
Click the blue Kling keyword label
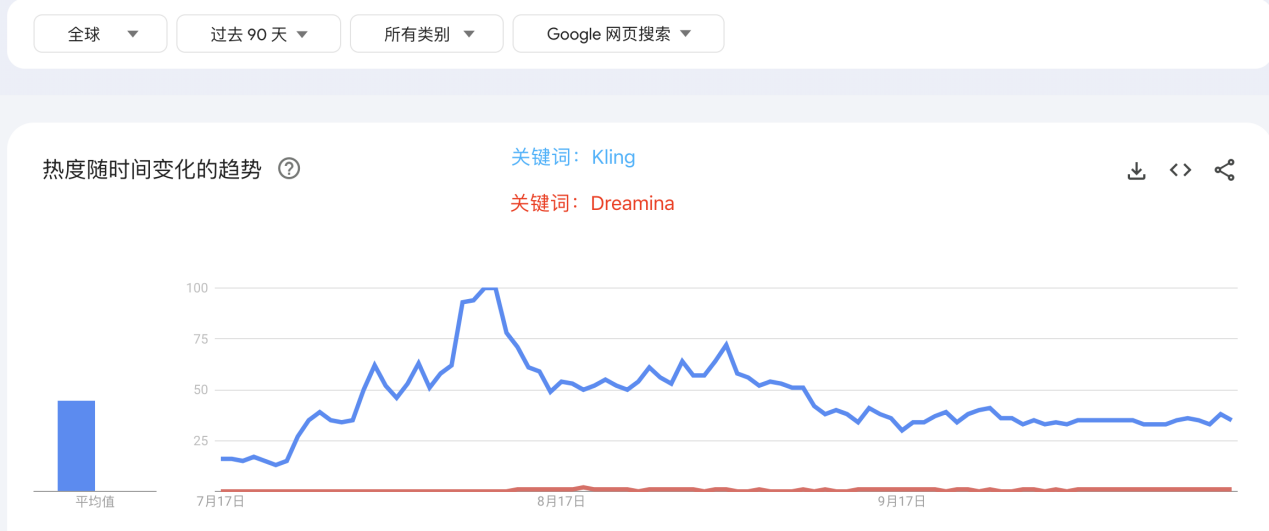pyautogui.click(x=573, y=157)
